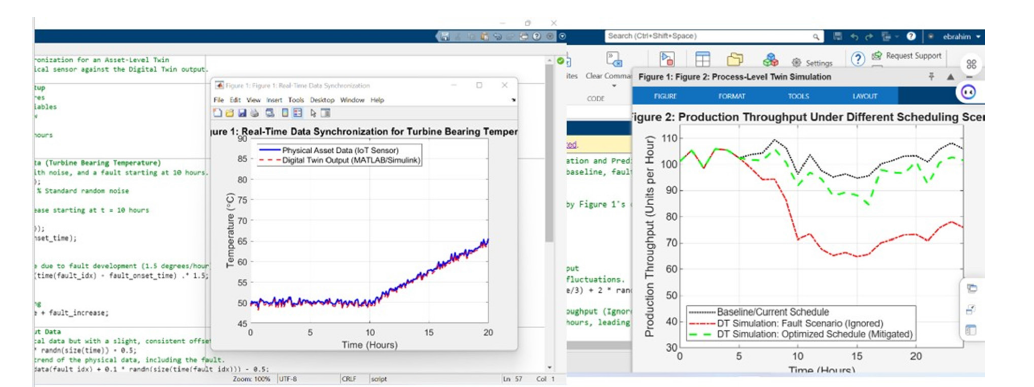Click Optimized Schedule (Mitigated) legend entry
Screen dimensions: 1034x387
[801, 334]
